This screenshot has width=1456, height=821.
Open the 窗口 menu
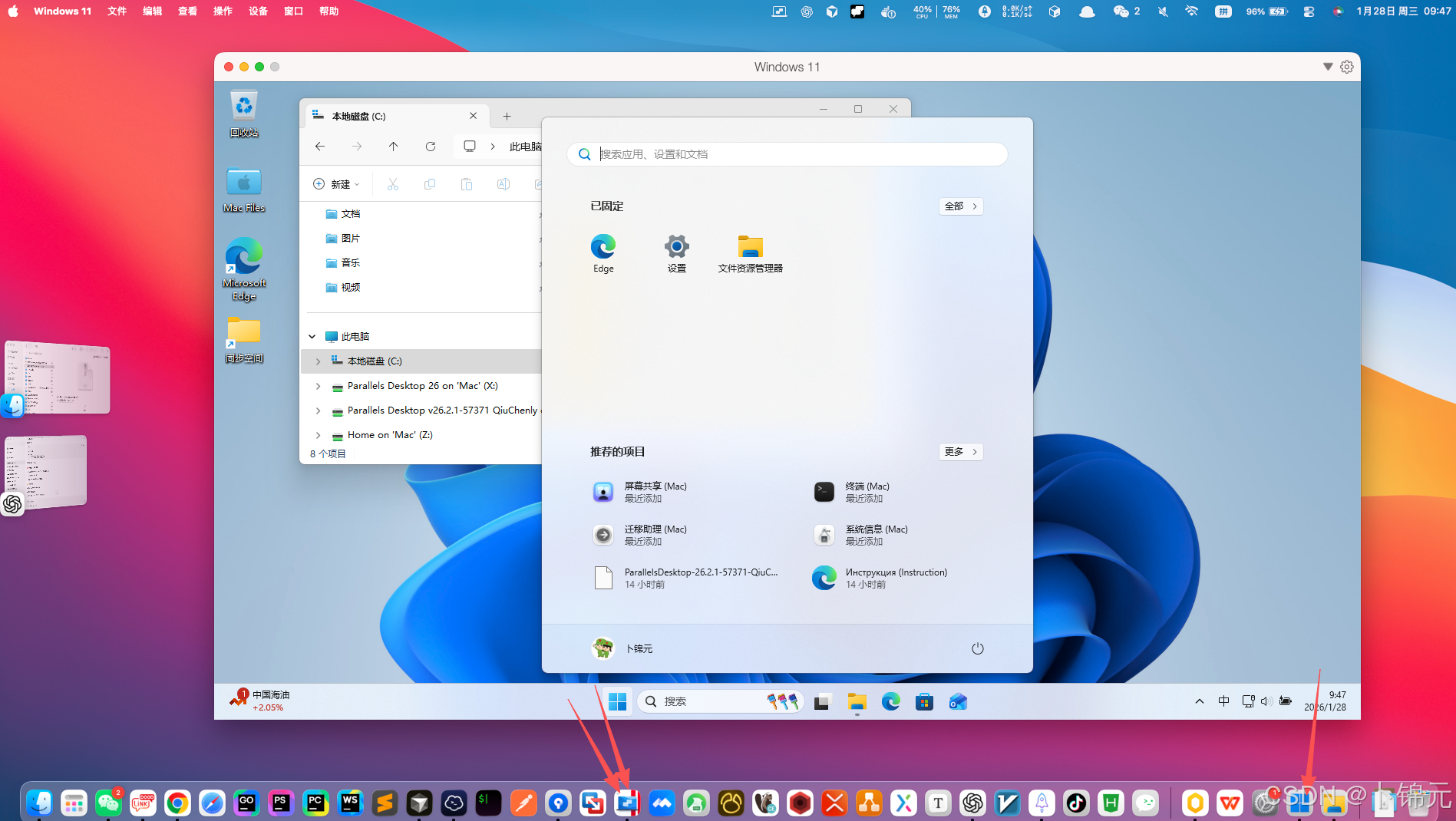293,11
